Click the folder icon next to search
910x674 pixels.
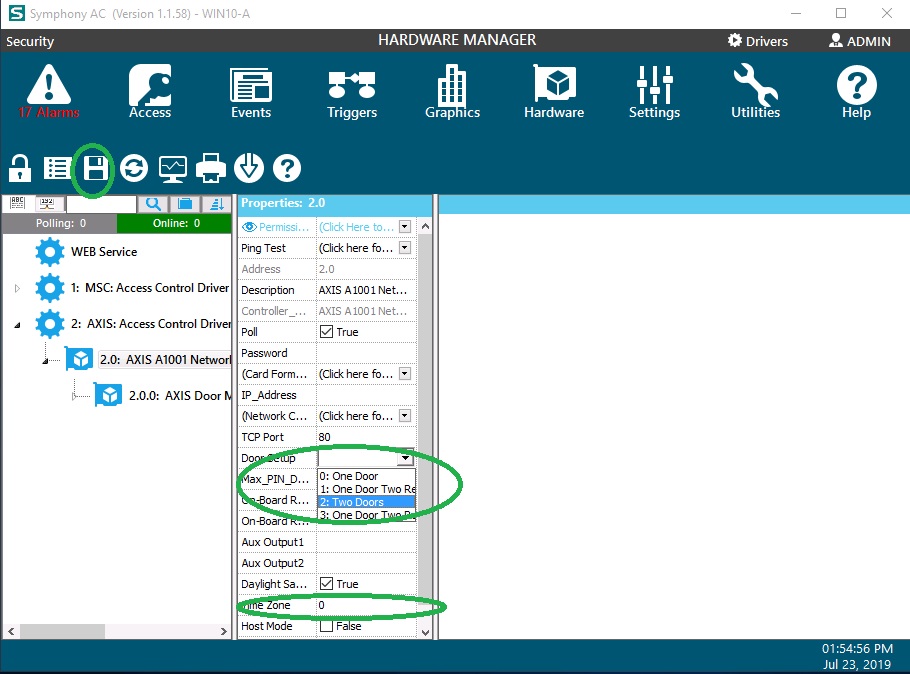(x=185, y=204)
